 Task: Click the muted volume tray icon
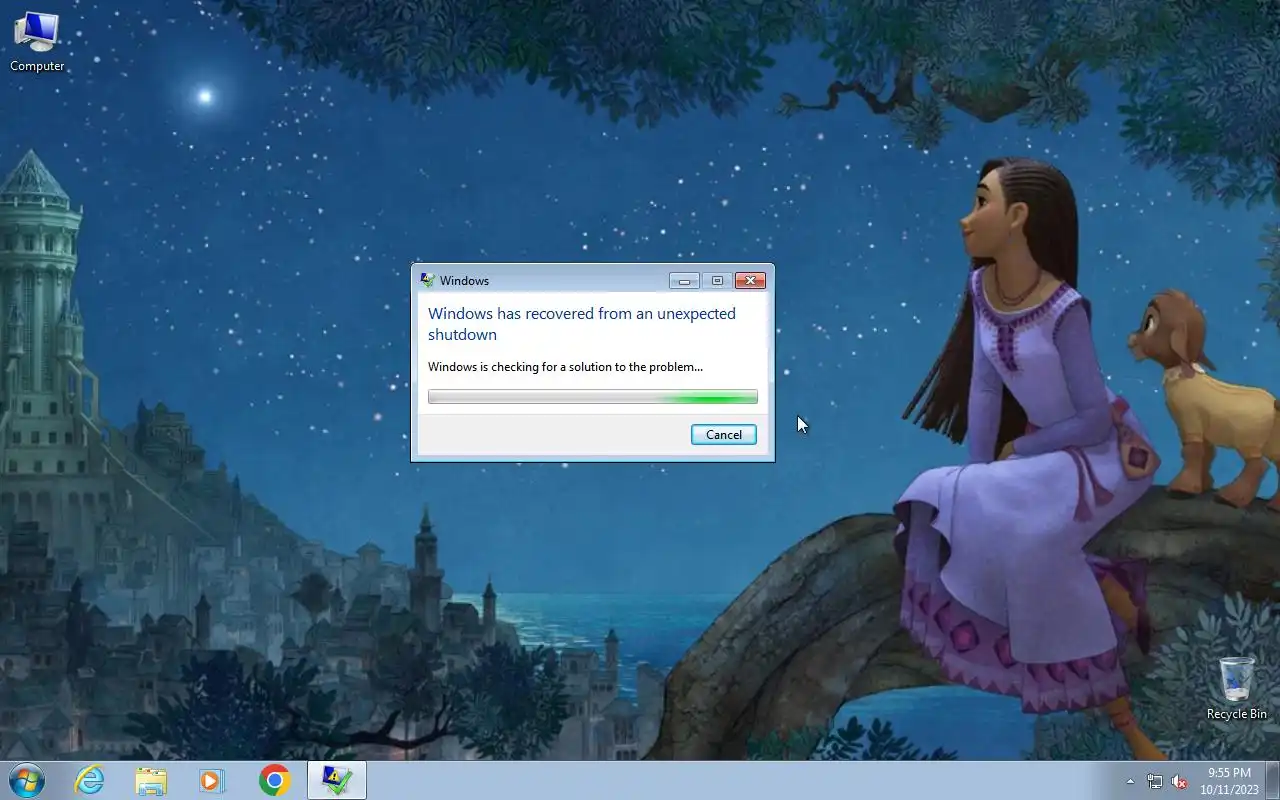pyautogui.click(x=1180, y=781)
